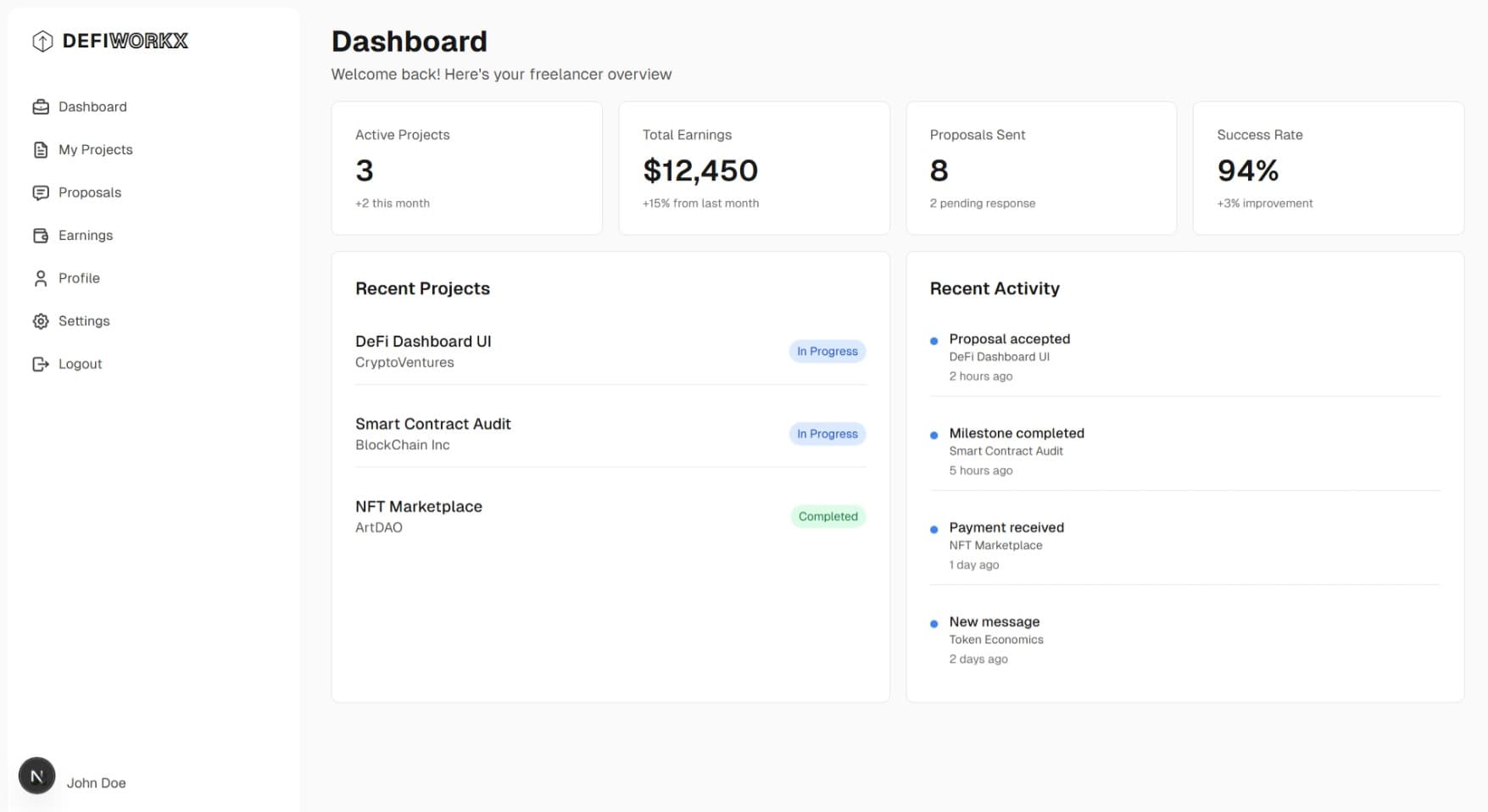1488x812 pixels.
Task: Navigate to My Projects in sidebar
Action: 95,149
